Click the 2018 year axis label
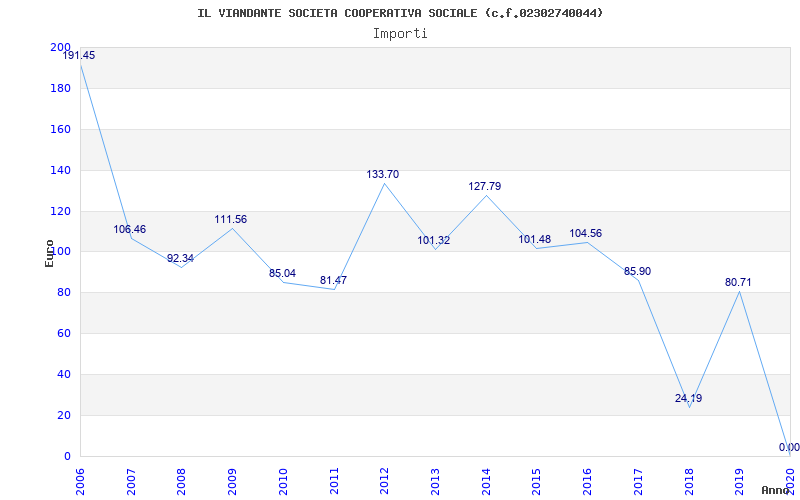Screen dimensions: 800x500 pyautogui.click(x=689, y=481)
